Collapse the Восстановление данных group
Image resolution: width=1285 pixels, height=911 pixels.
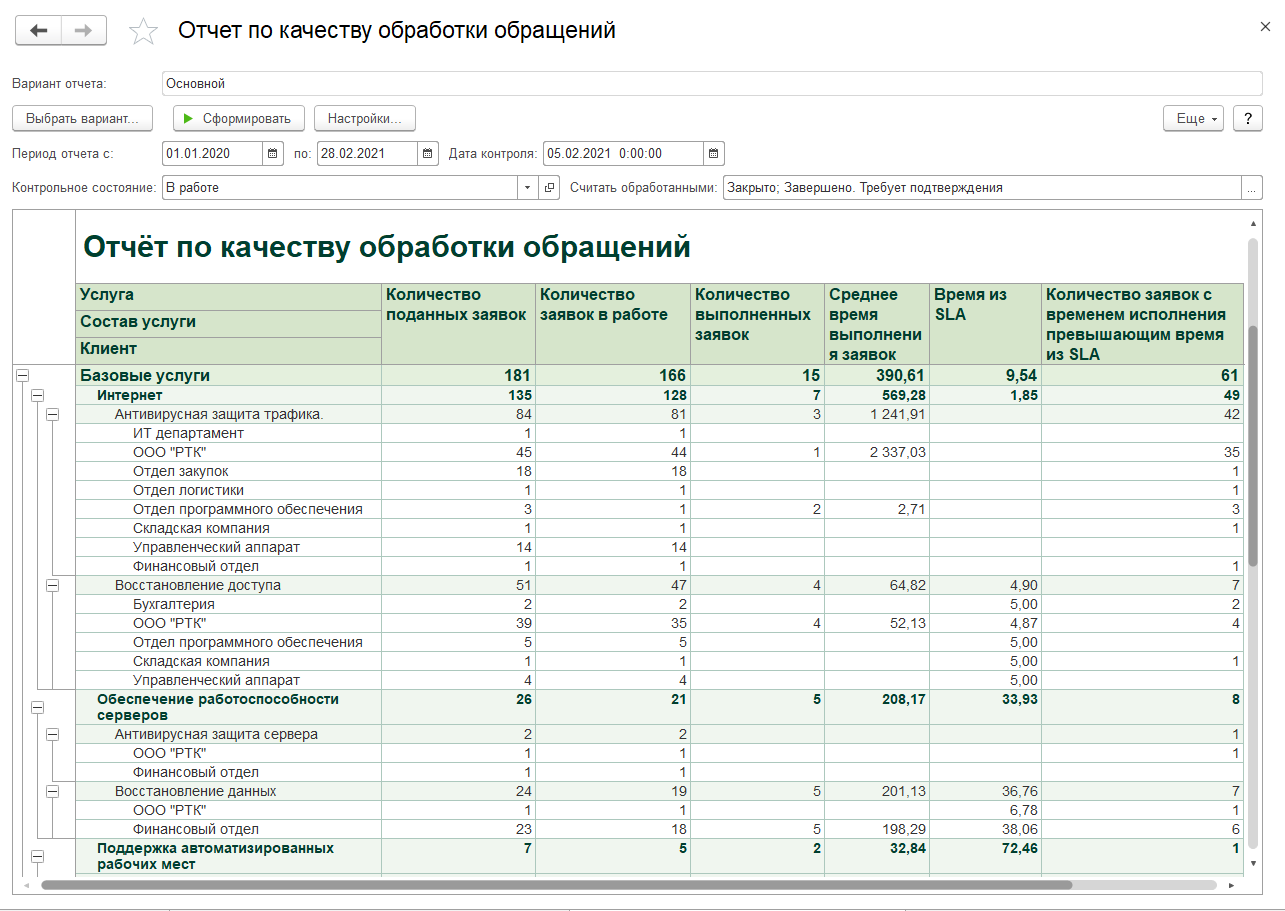point(54,791)
